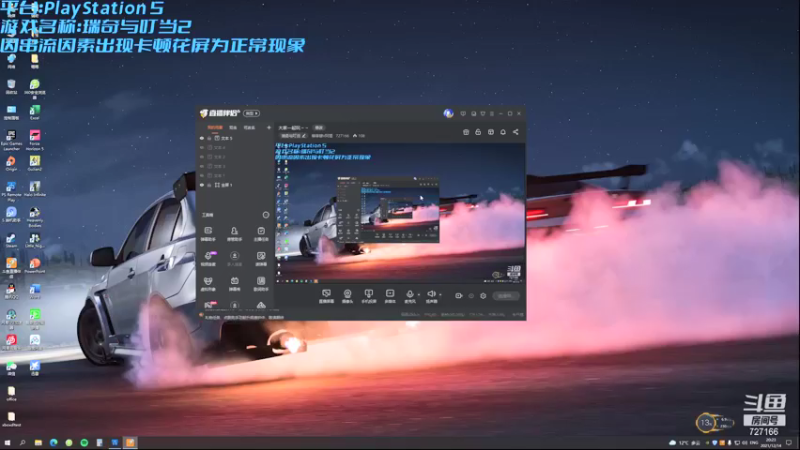
Task: Click the start streaming button bottom right
Action: click(x=506, y=296)
